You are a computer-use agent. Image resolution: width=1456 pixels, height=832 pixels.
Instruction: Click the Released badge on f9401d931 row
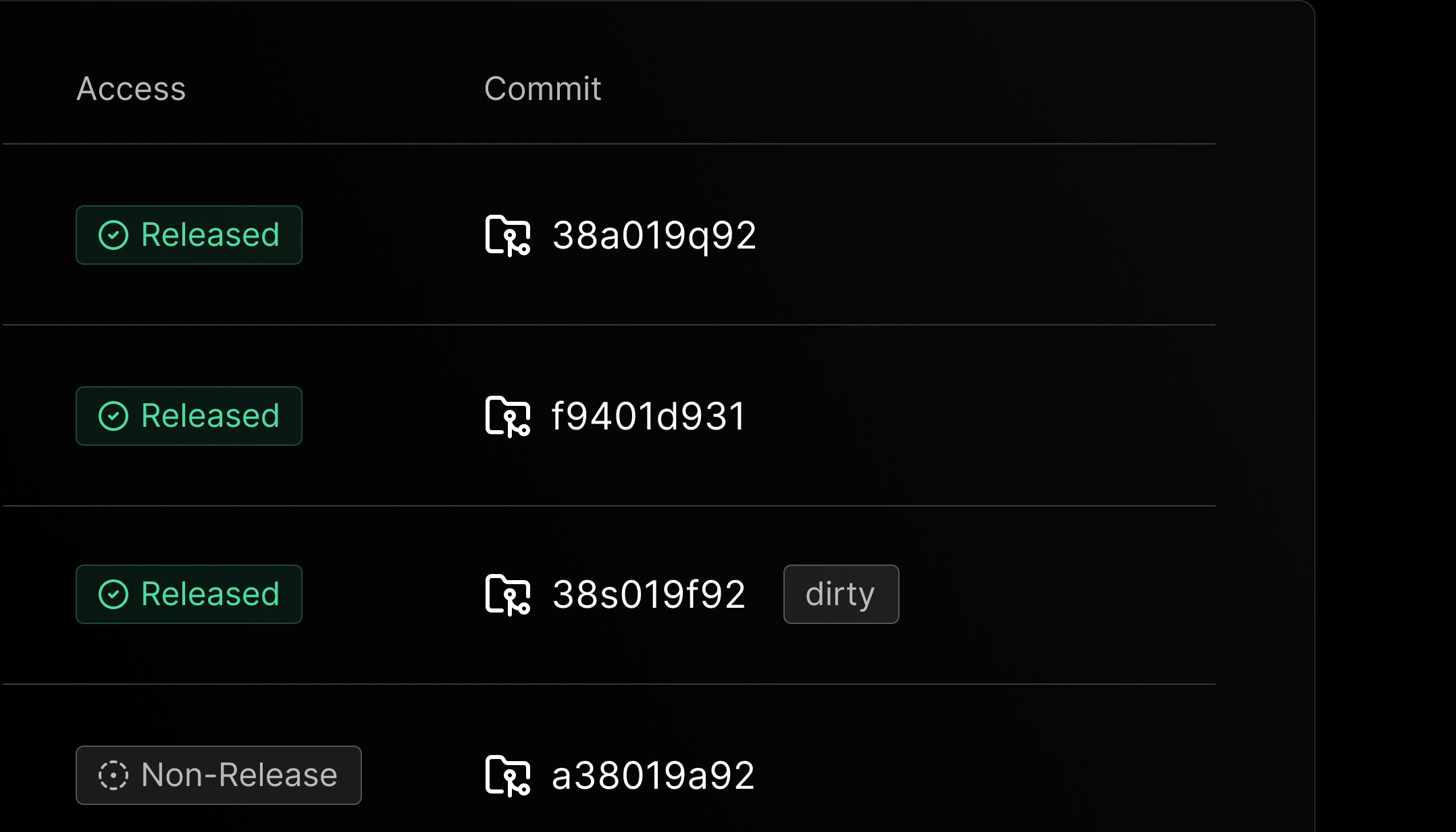[x=189, y=414]
